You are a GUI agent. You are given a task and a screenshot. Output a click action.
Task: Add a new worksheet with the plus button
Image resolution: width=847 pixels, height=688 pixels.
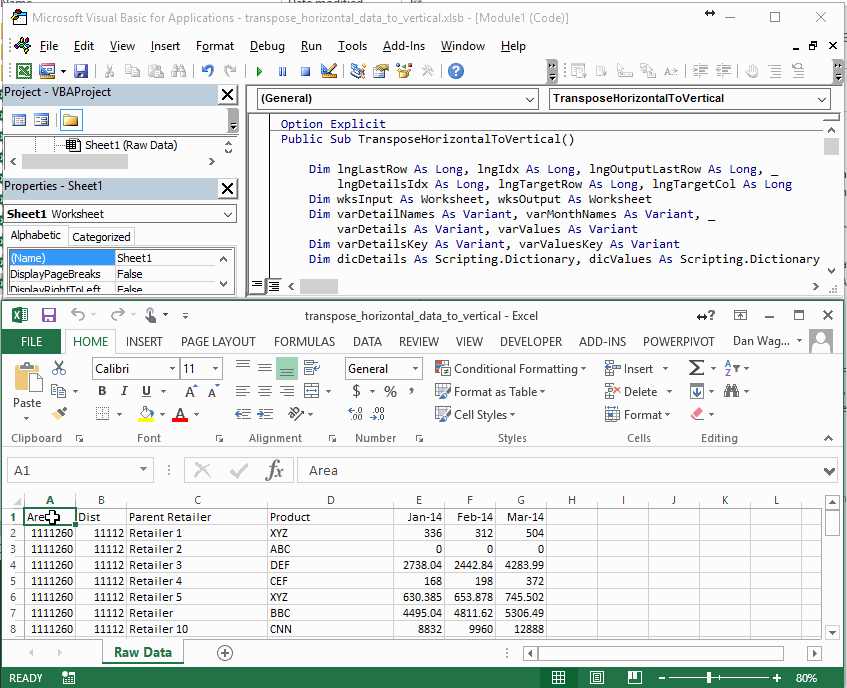[x=224, y=652]
